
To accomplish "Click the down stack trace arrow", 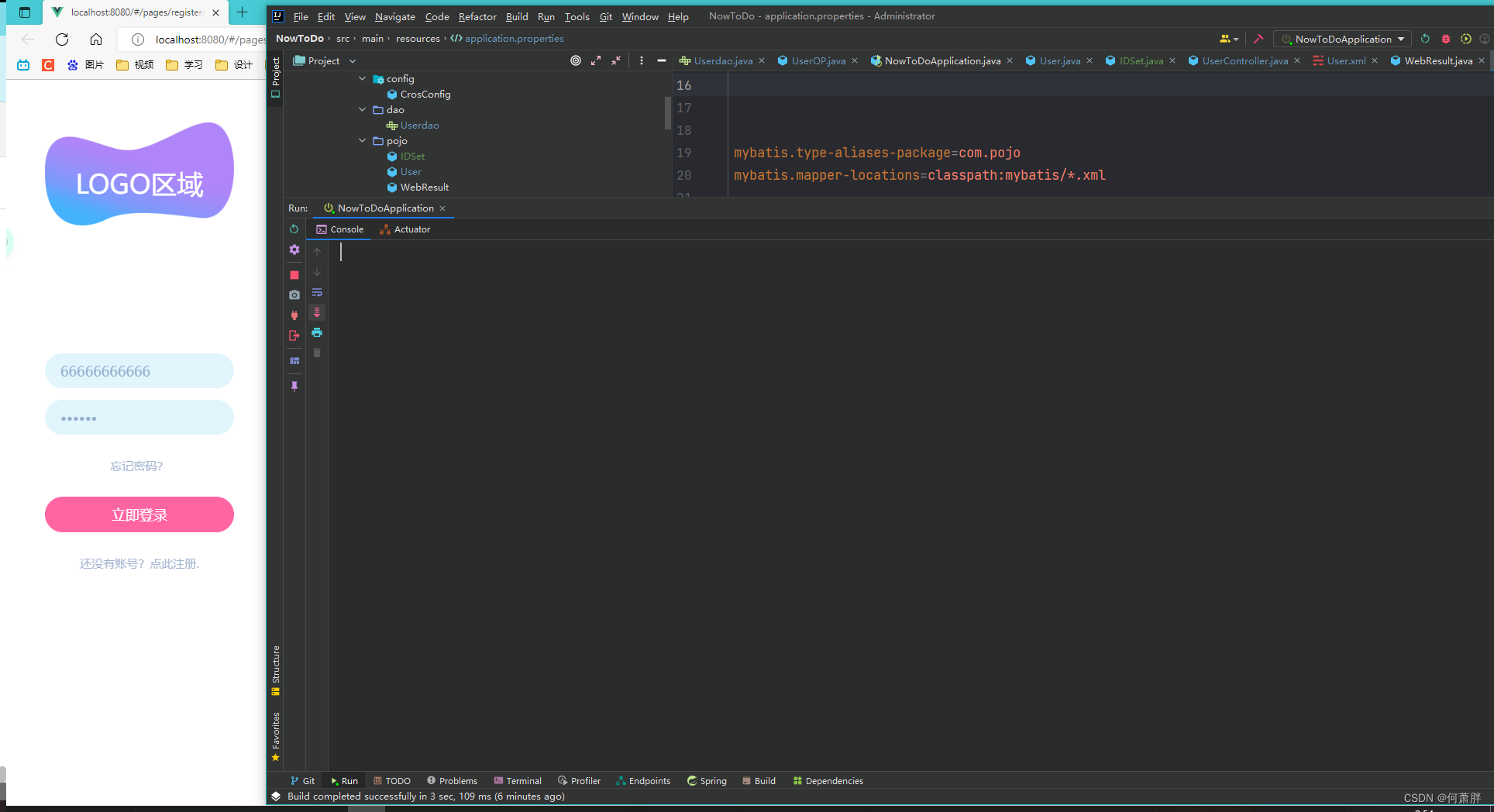I will coord(317,272).
